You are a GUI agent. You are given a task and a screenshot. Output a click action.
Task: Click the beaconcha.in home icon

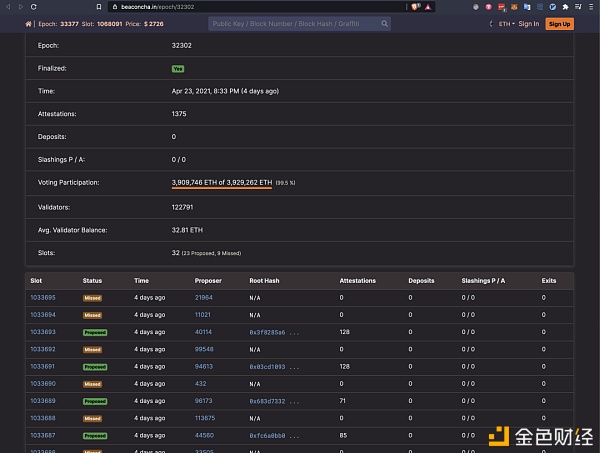tap(28, 24)
